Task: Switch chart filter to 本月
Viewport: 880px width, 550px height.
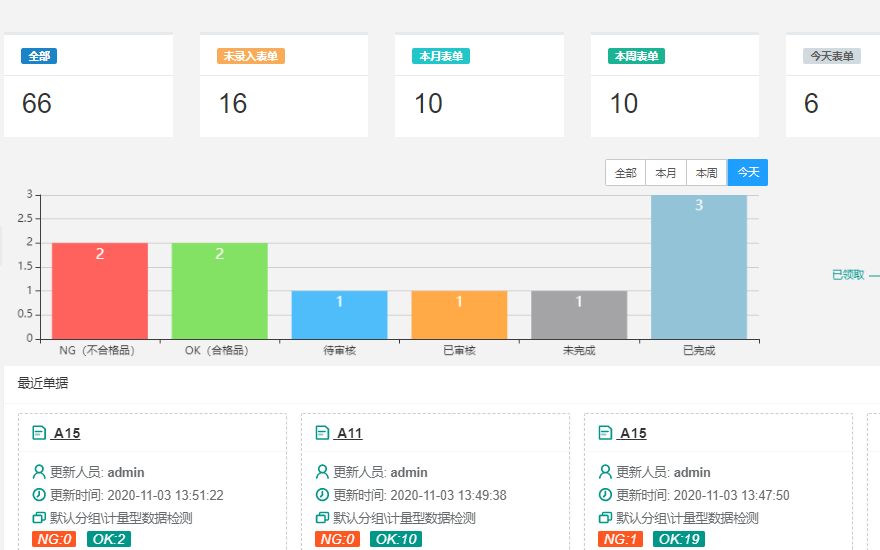Action: (666, 173)
